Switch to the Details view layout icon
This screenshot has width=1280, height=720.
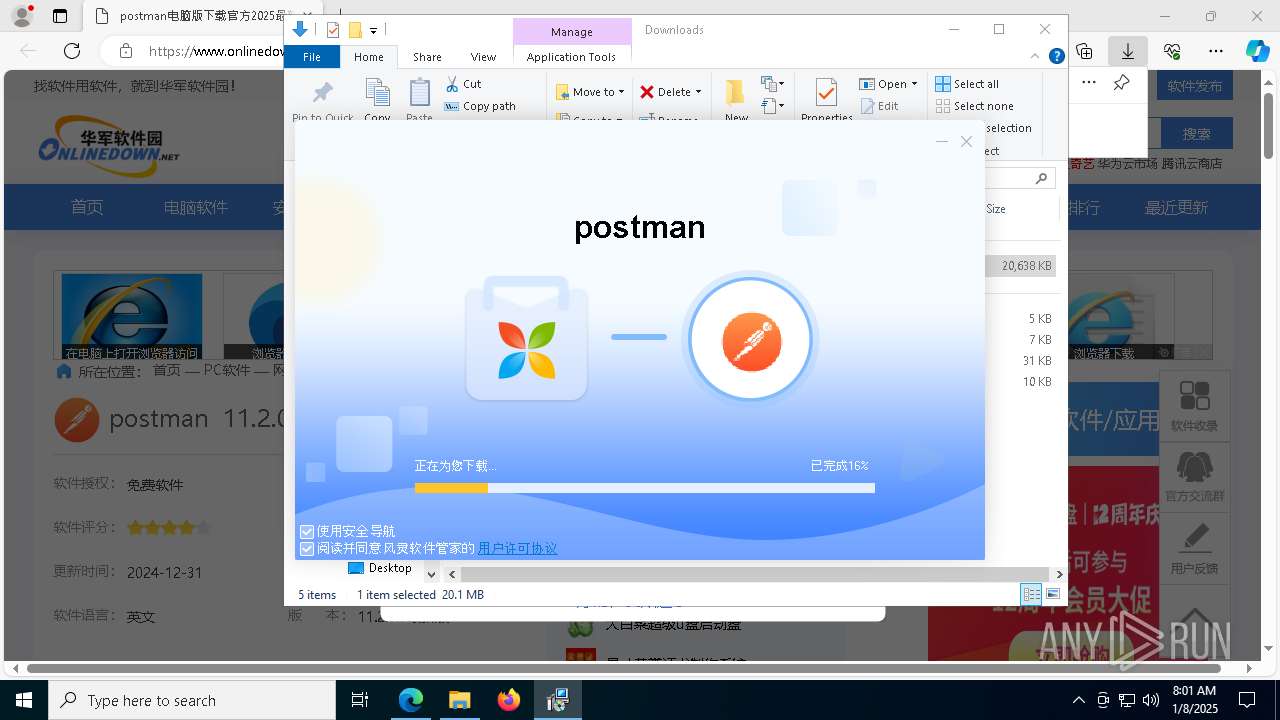tap(1031, 594)
